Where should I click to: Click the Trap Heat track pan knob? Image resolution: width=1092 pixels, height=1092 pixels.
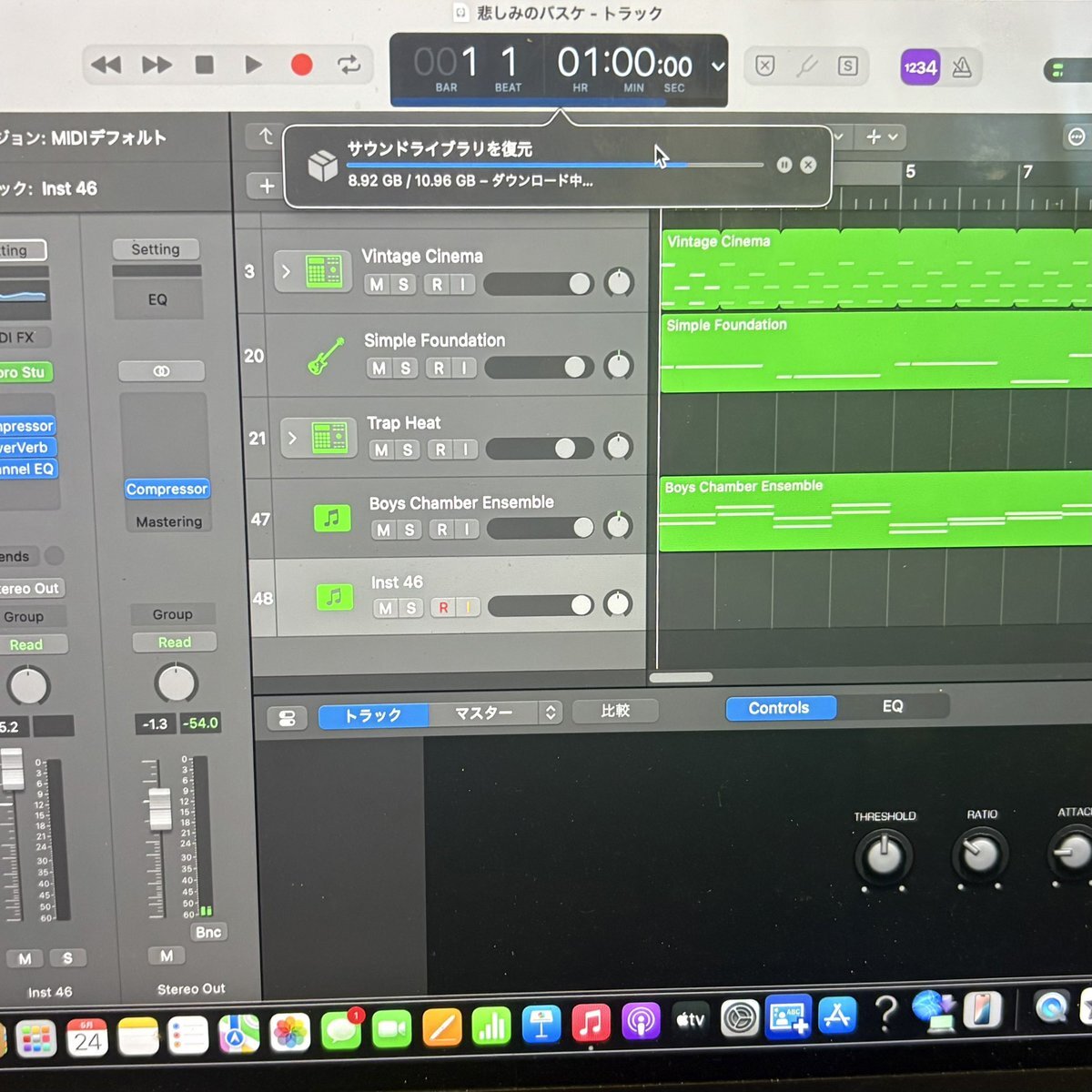coord(618,447)
